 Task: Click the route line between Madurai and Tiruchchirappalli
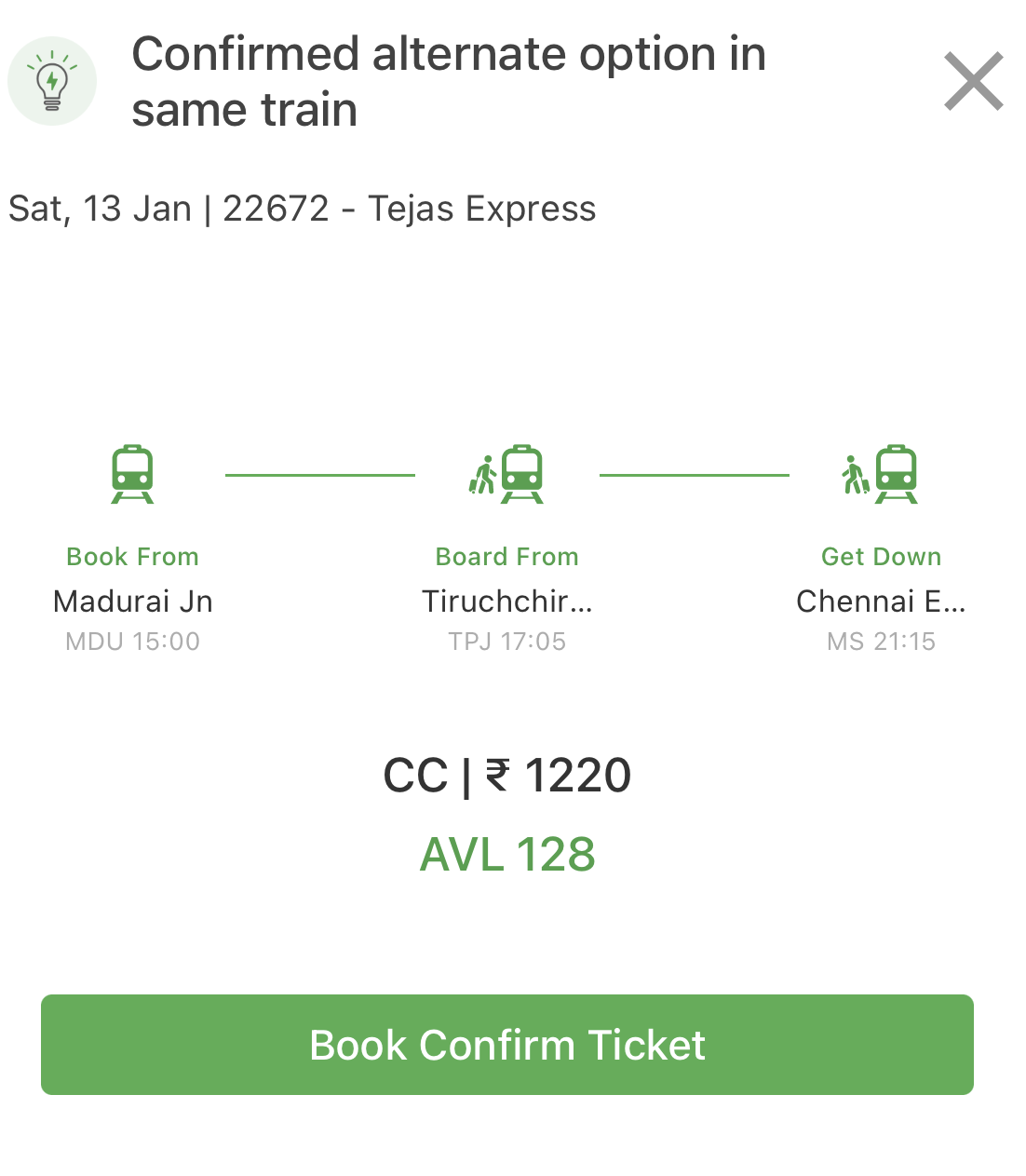(x=319, y=475)
